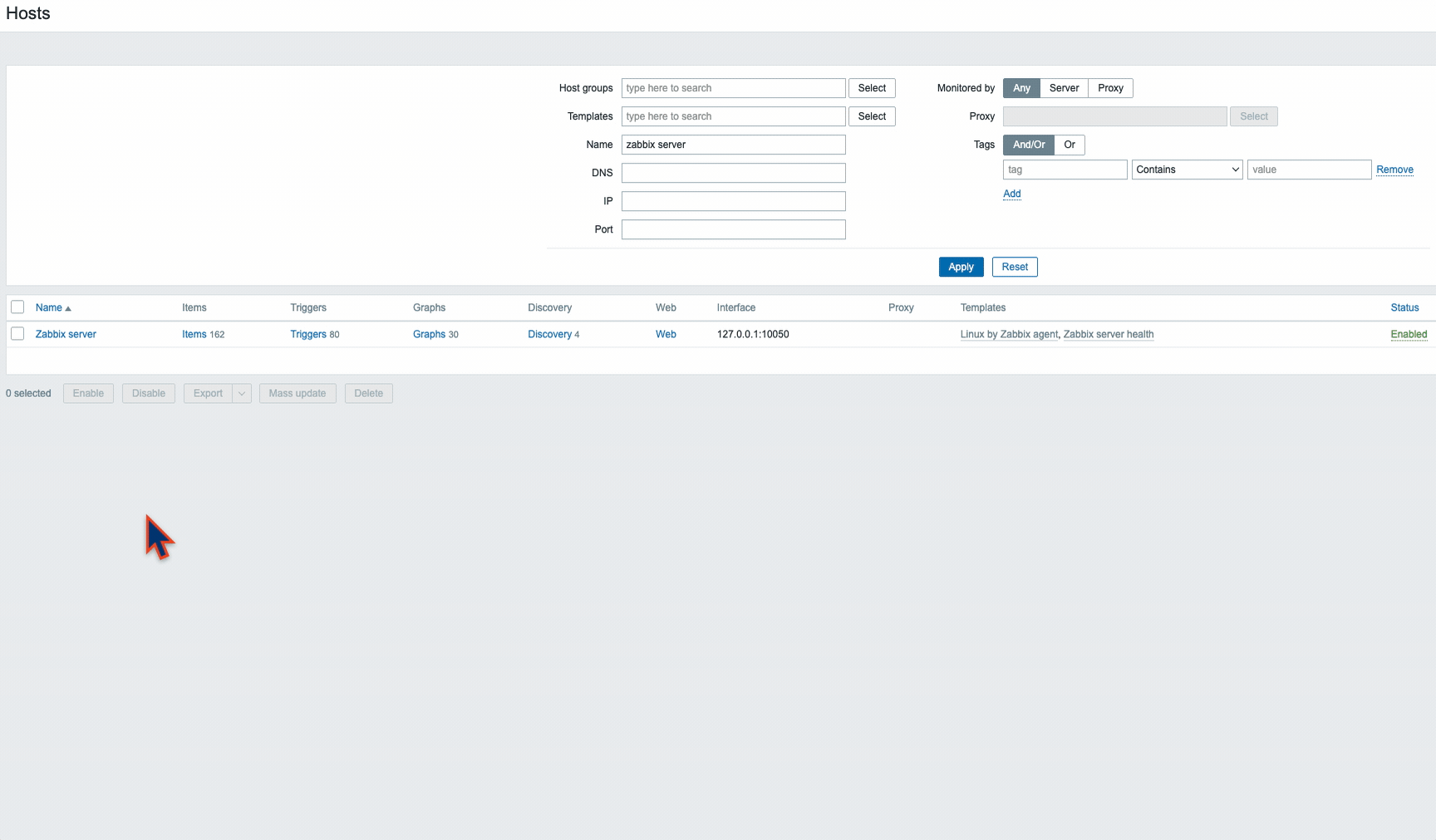Click the Apply filter button
Viewport: 1436px width, 840px height.
pos(961,267)
